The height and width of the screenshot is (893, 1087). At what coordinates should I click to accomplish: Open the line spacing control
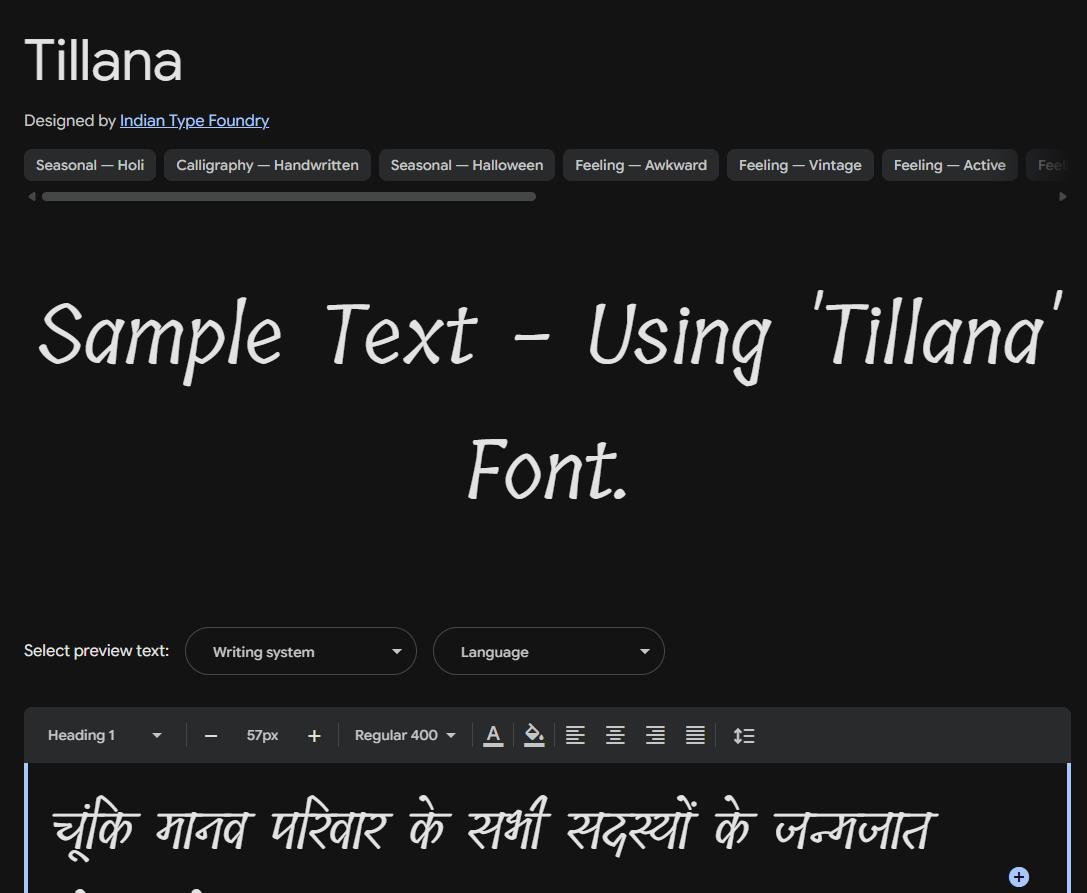click(x=744, y=735)
